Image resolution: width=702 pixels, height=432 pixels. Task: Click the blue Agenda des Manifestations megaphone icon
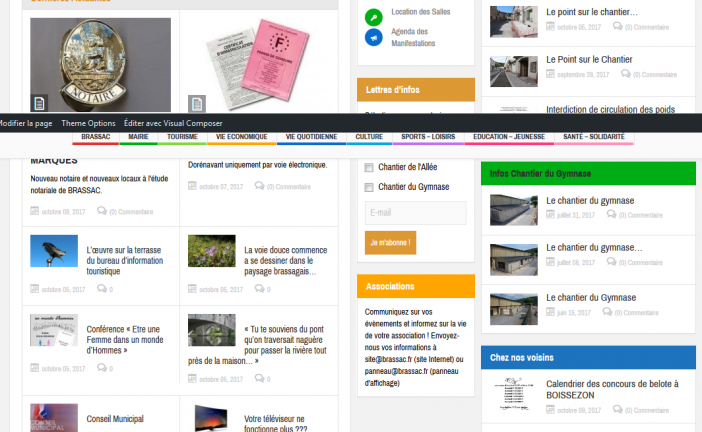[x=373, y=38]
